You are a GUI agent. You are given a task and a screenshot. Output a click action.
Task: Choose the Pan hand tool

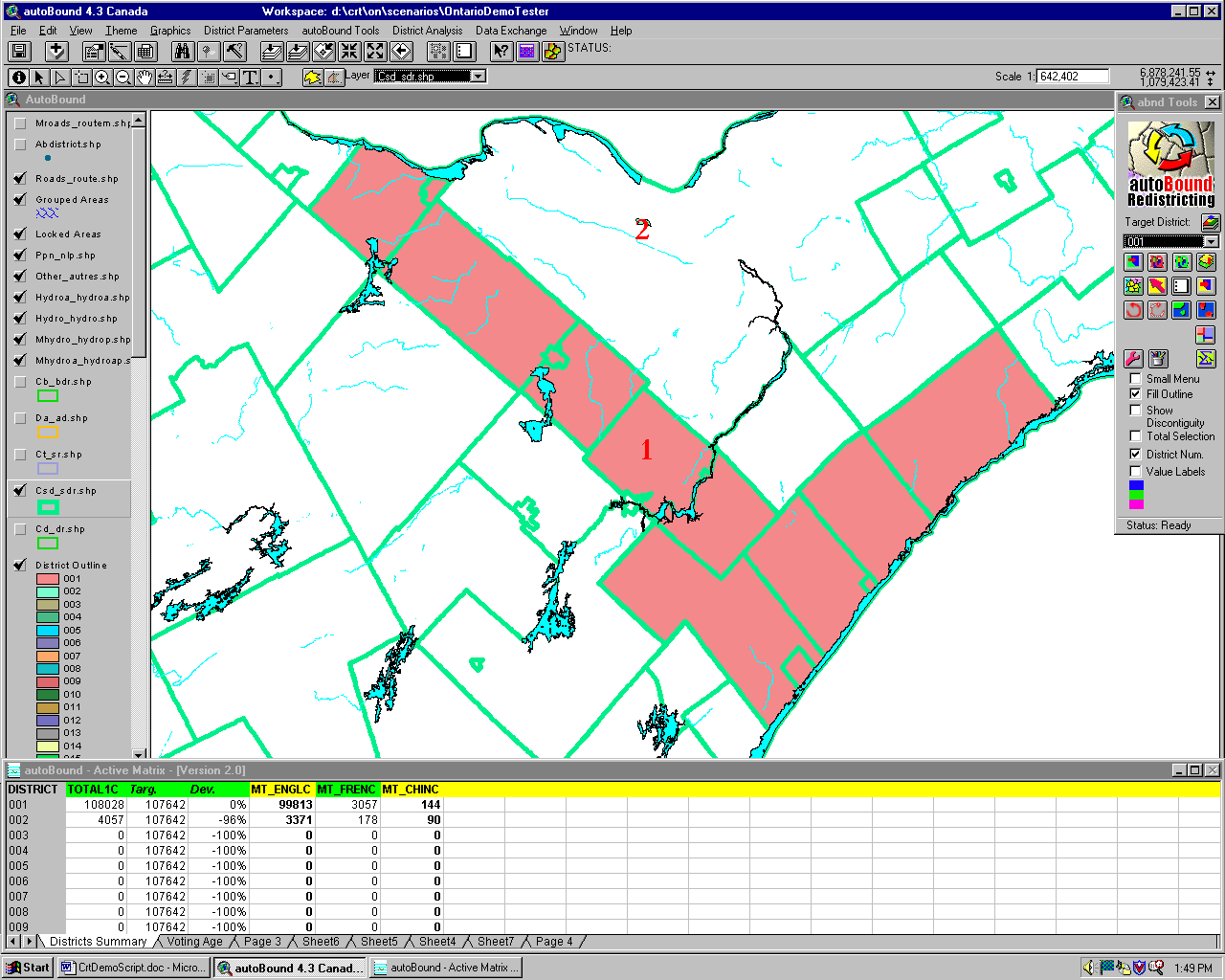tap(145, 78)
